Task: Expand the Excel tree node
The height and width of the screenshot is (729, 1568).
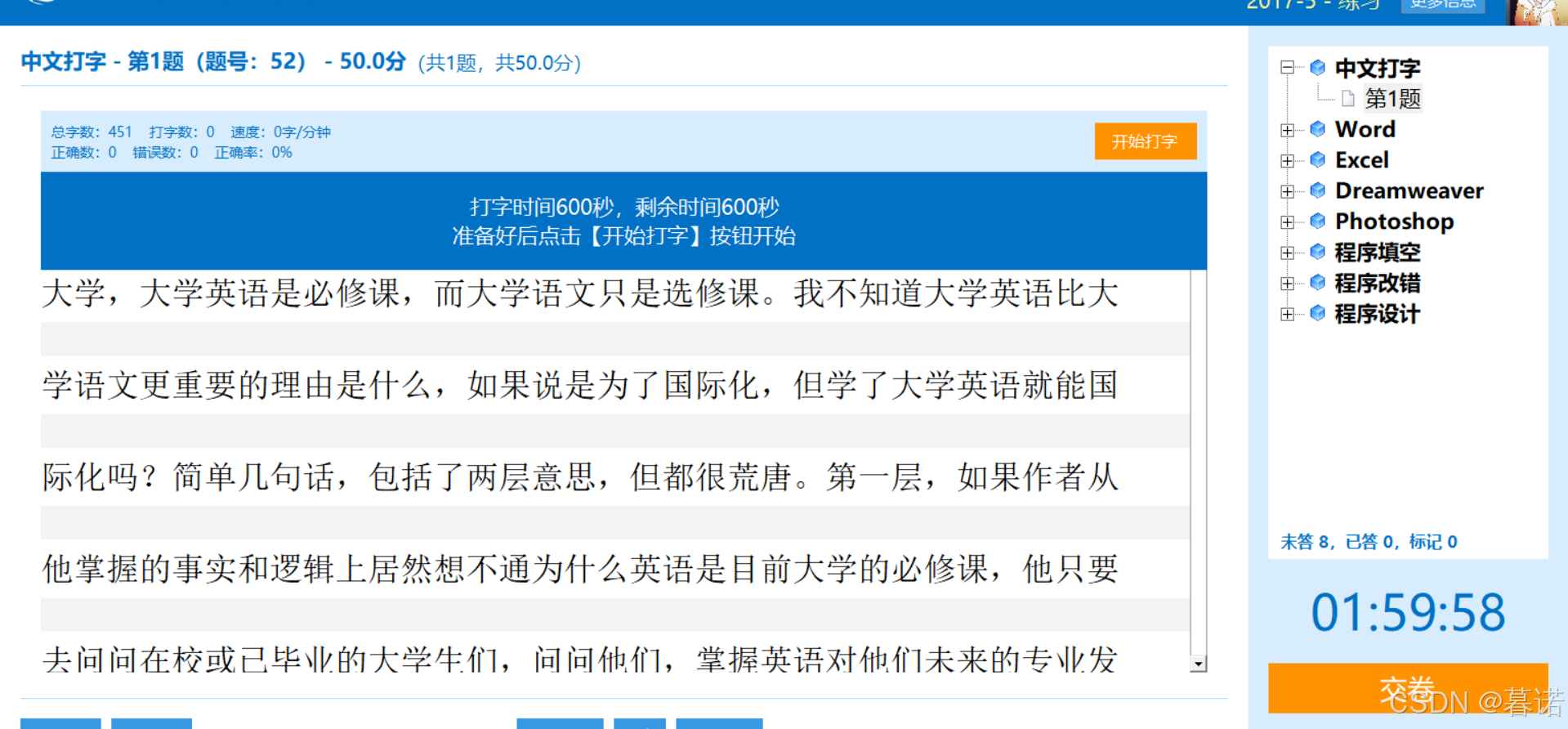Action: tap(1288, 161)
